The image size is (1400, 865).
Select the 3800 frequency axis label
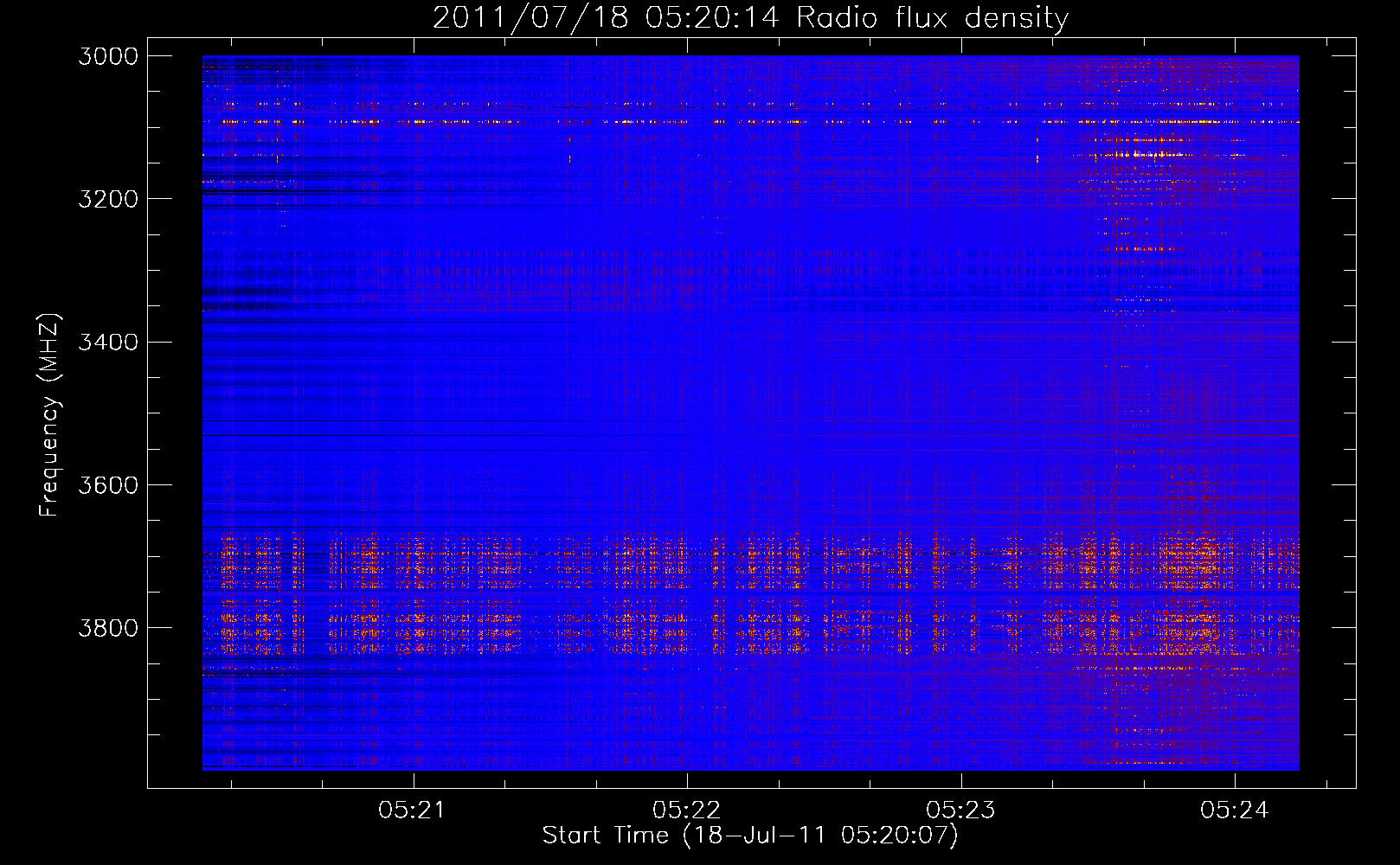pyautogui.click(x=108, y=627)
